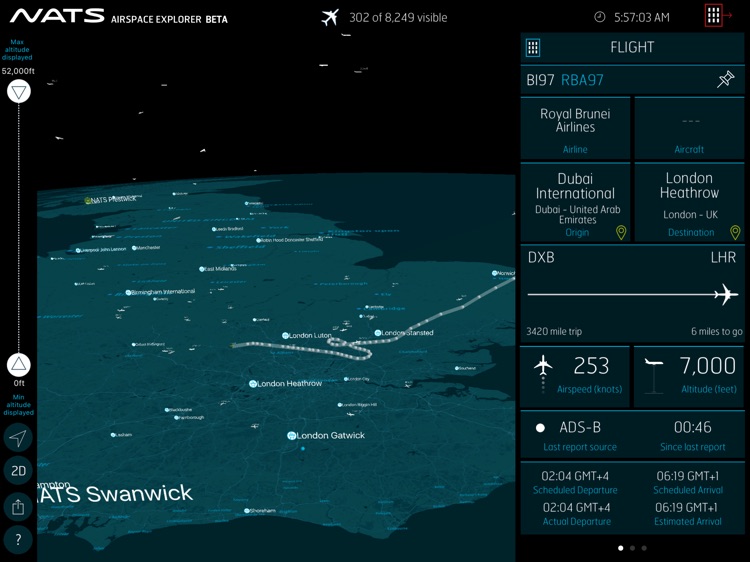Screen dimensions: 750x562
Task: Tap the Royal Brunei Airlines airline tile
Action: 575,128
